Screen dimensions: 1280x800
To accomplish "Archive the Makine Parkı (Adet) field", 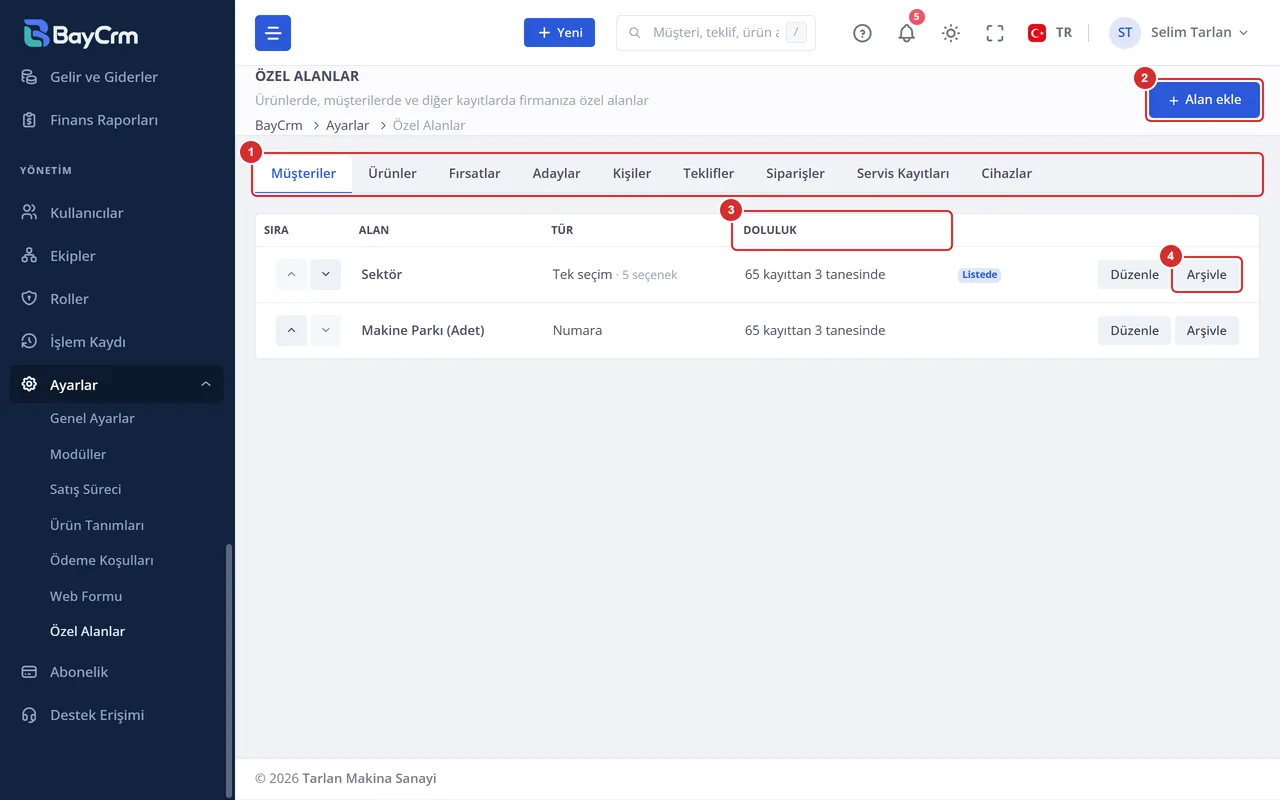I will point(1206,330).
